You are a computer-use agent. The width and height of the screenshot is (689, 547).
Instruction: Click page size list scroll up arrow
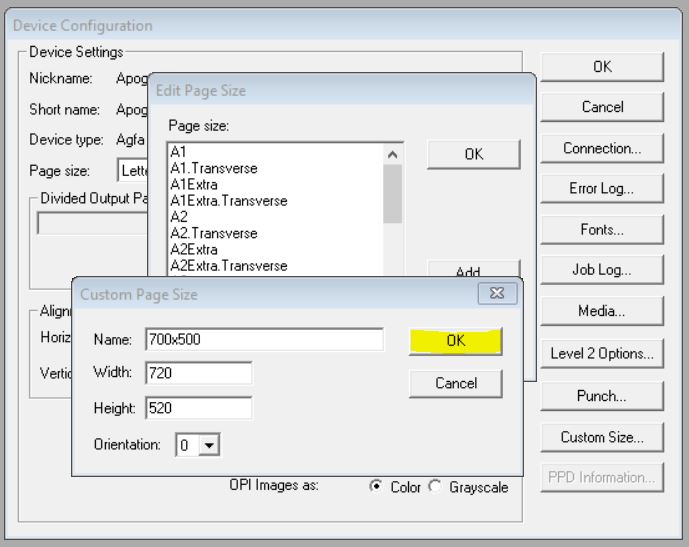pyautogui.click(x=392, y=154)
